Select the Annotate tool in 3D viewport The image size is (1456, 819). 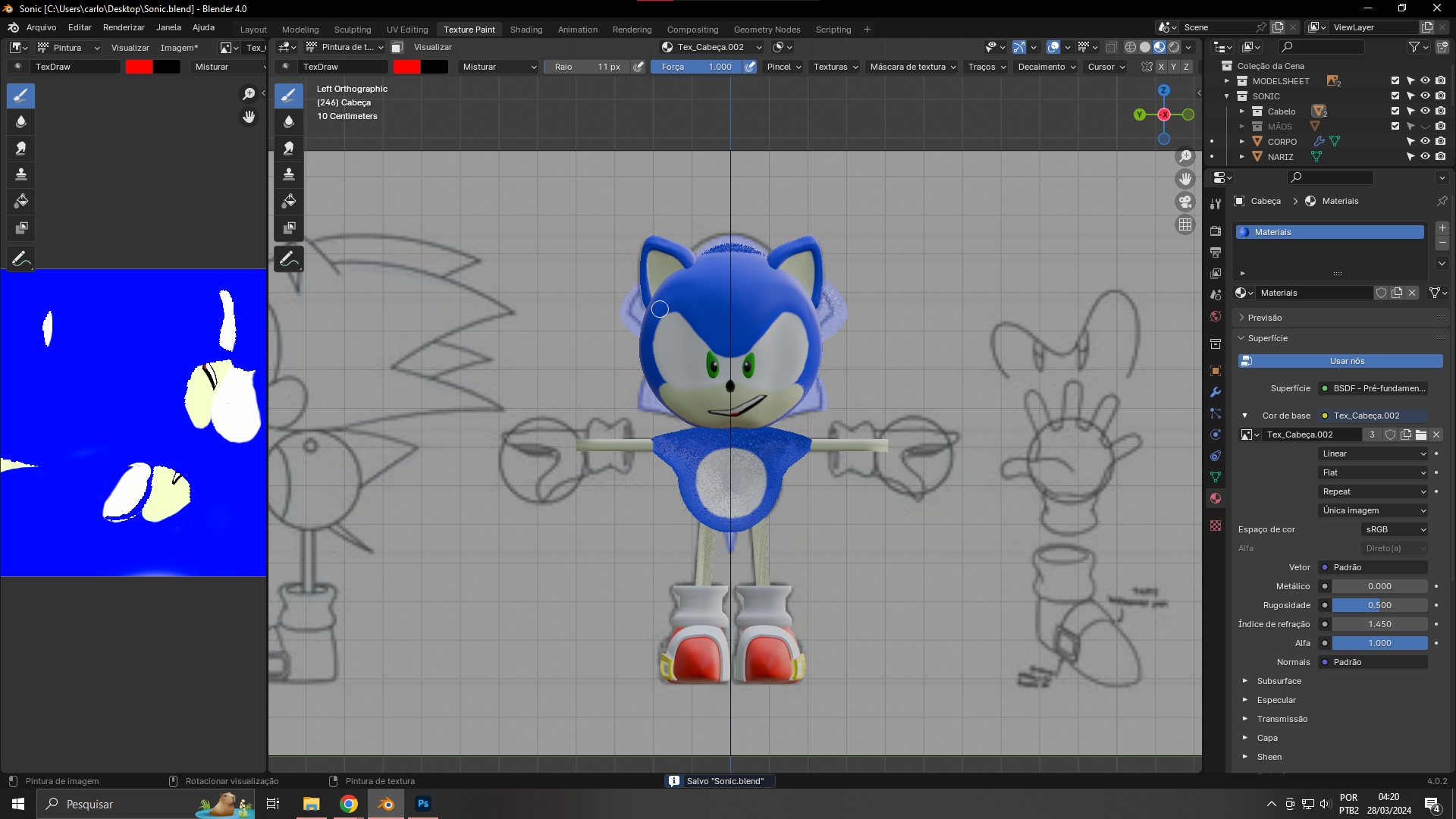pyautogui.click(x=289, y=259)
